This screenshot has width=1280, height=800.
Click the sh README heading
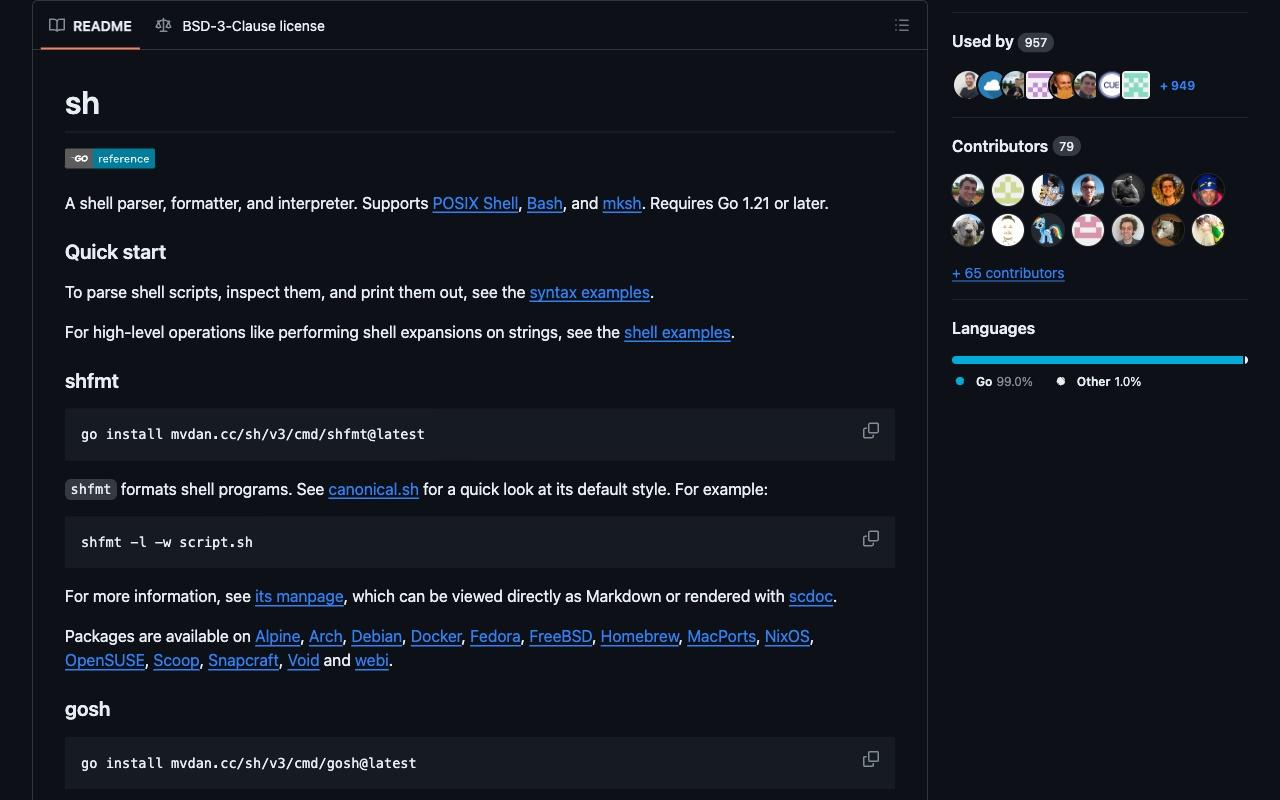(82, 104)
